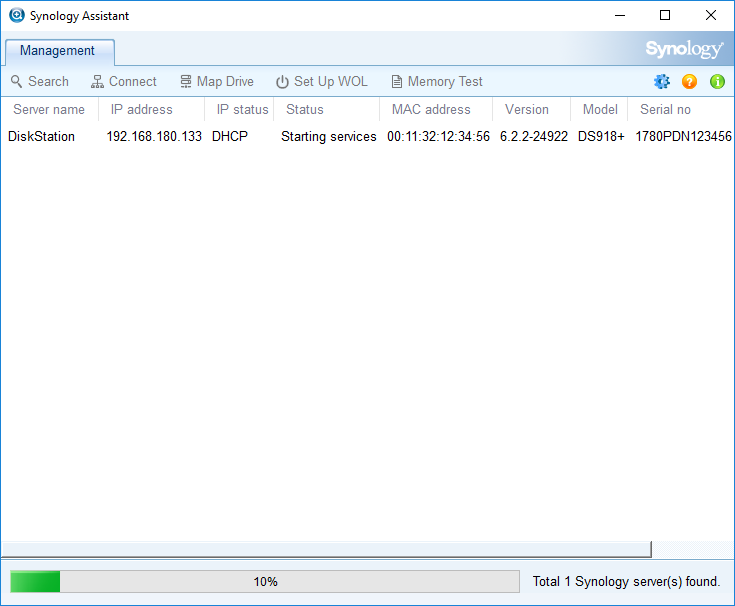Click the horizontal scrollbar thumb
The image size is (735, 606).
point(327,549)
